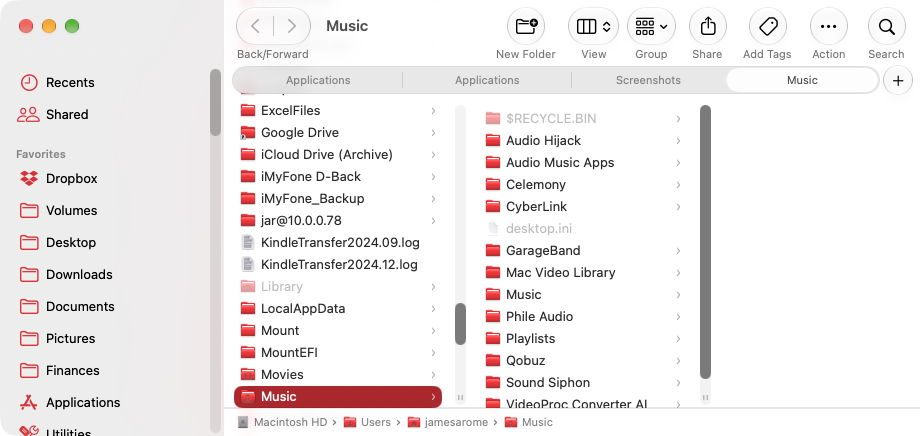Select the $RECYCLE.BIN folder
This screenshot has height=436, width=920.
(x=584, y=119)
